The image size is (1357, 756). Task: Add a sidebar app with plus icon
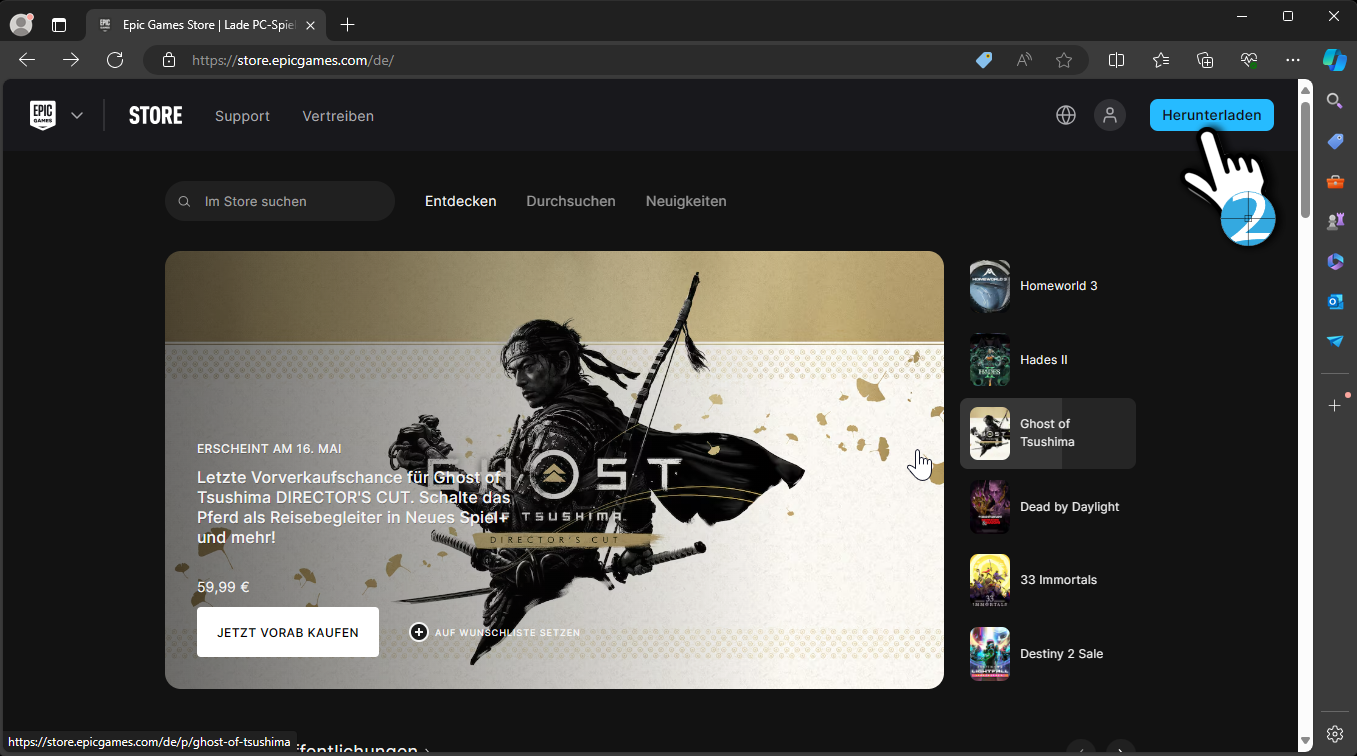click(x=1335, y=406)
